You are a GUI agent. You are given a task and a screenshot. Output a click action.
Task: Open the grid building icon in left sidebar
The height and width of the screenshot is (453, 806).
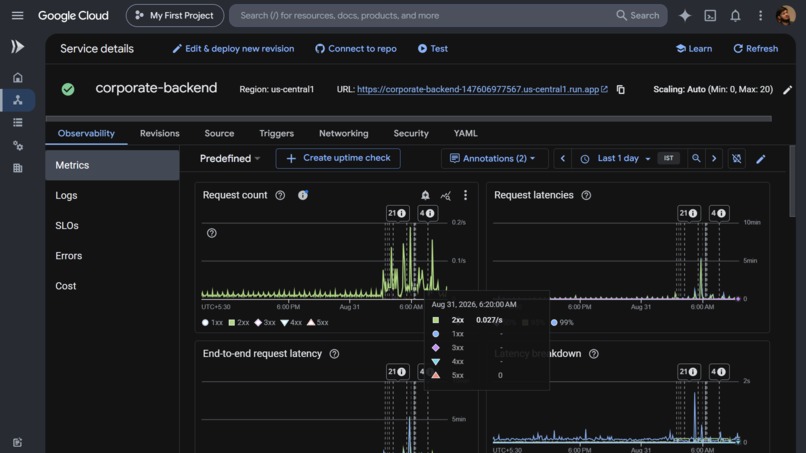point(17,168)
